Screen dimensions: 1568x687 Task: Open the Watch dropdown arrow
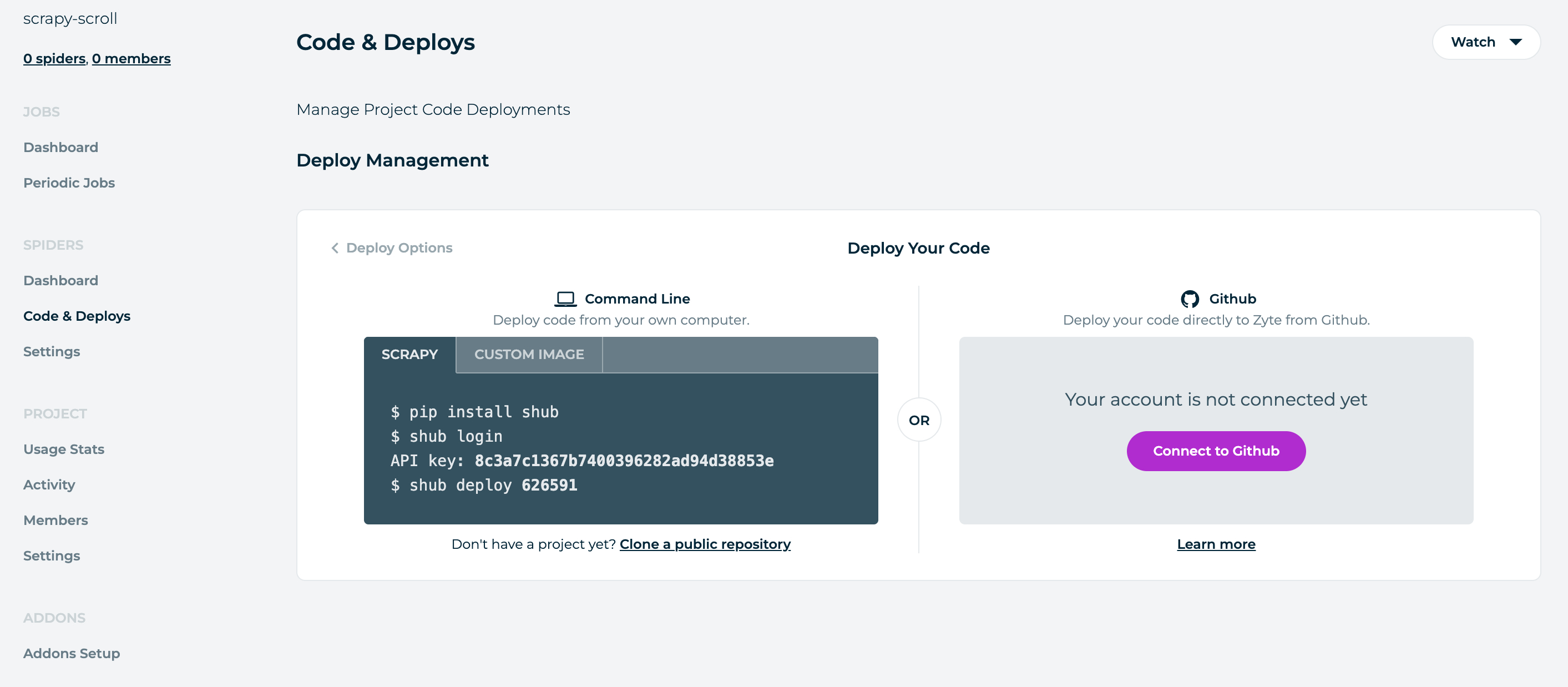pos(1516,42)
